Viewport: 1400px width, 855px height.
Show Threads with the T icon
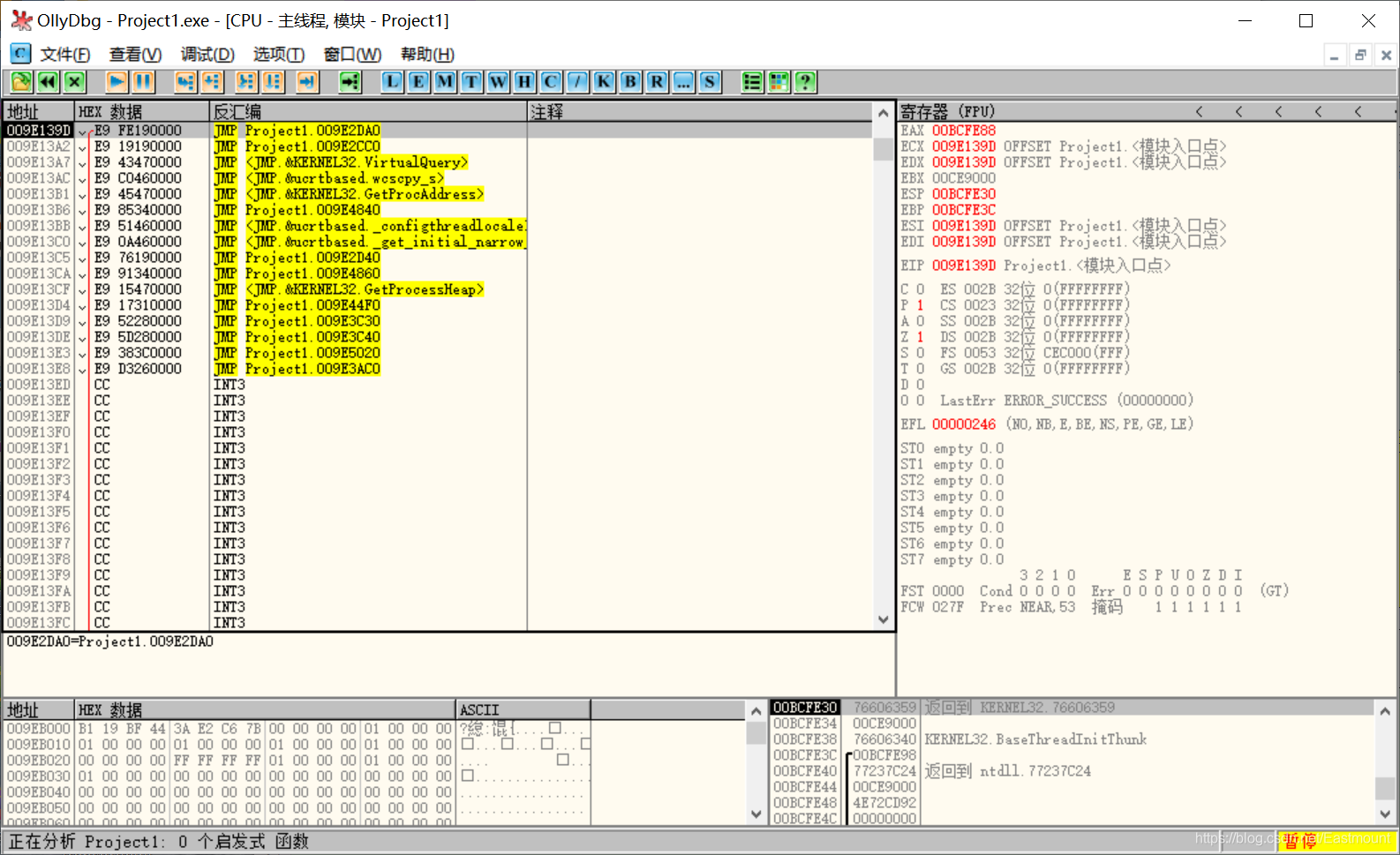(471, 82)
